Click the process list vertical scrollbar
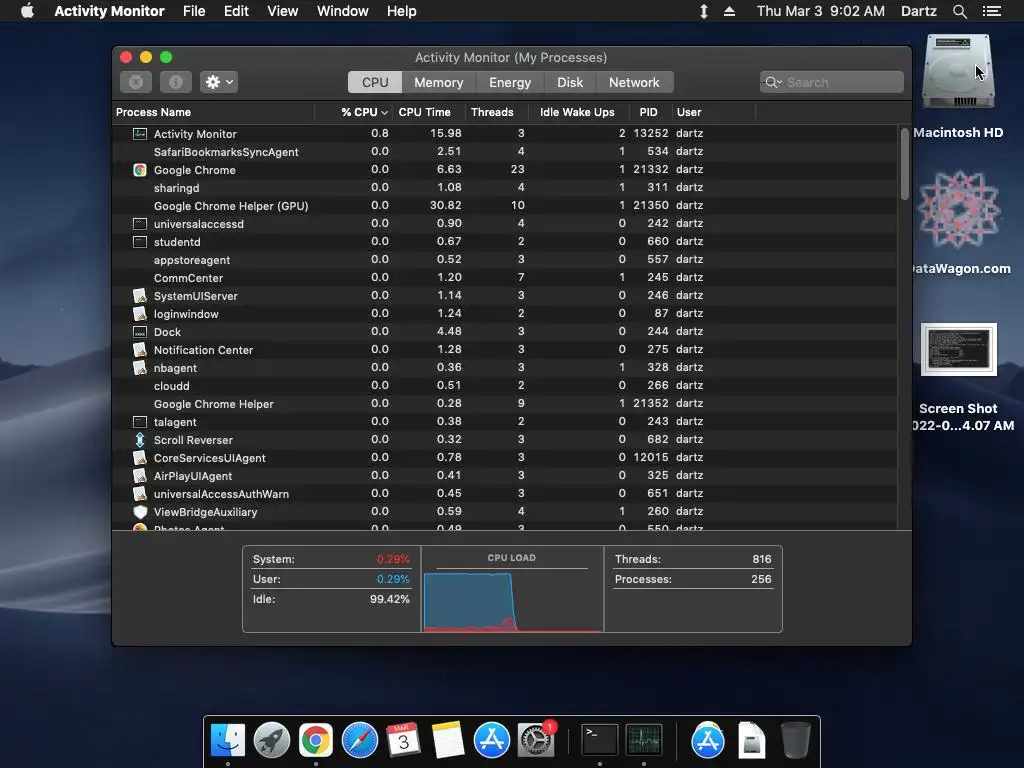This screenshot has width=1024, height=768. click(904, 163)
